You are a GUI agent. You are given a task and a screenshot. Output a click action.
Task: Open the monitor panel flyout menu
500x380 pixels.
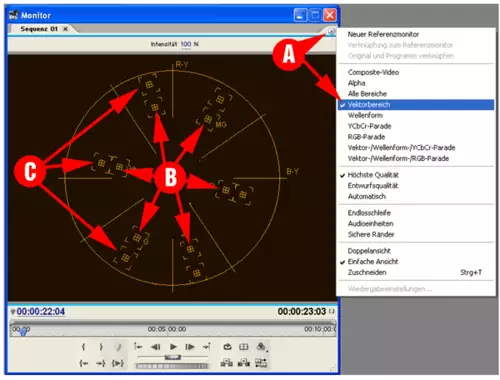pos(331,31)
